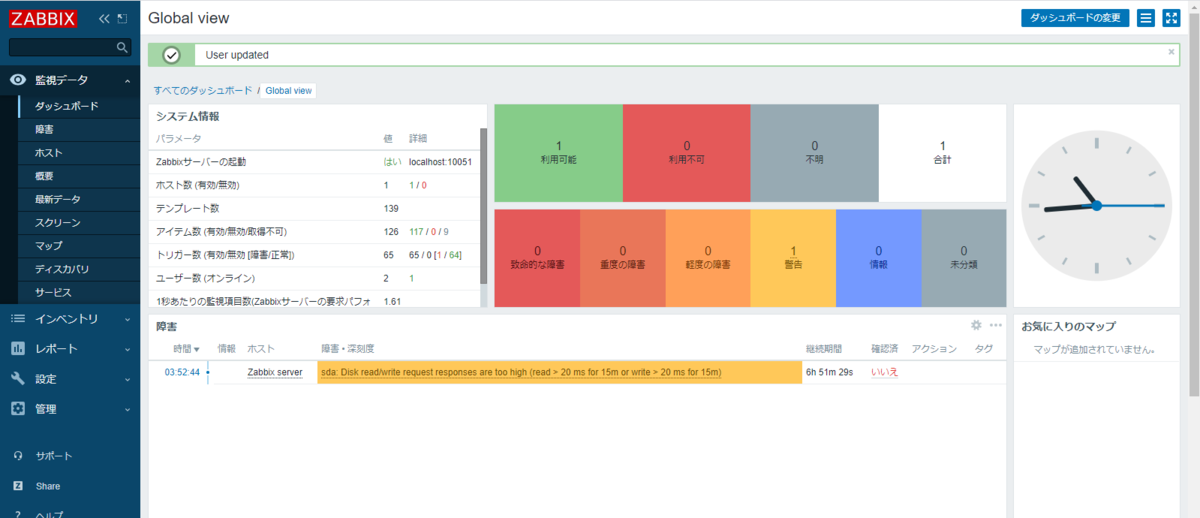This screenshot has height=518, width=1200.
Task: Click the 致命的な障害 severity tile
Action: pos(537,258)
